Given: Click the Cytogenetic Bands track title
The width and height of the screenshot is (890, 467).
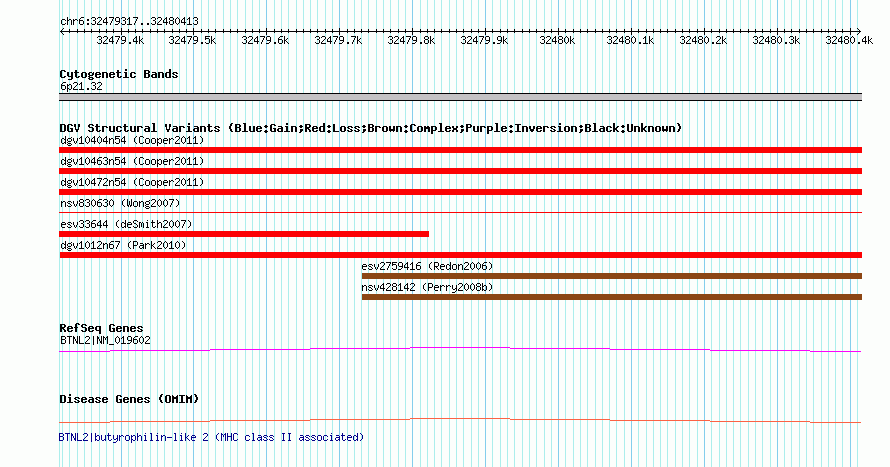Looking at the screenshot, I should click(119, 74).
